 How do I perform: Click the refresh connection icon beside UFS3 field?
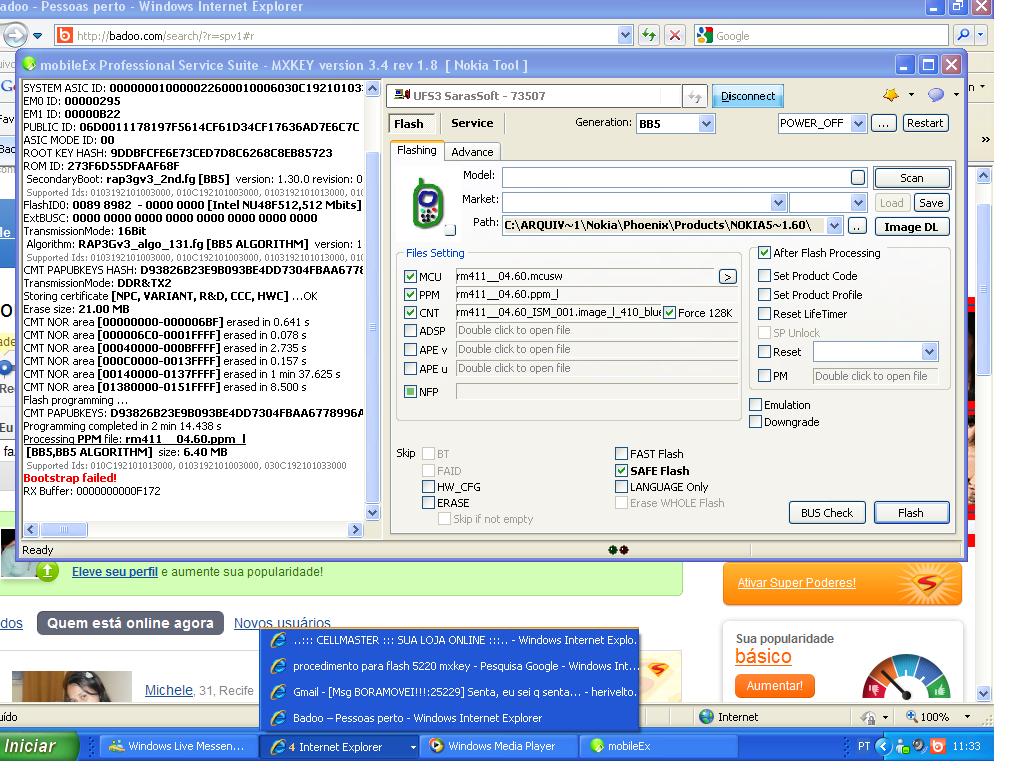pyautogui.click(x=694, y=97)
